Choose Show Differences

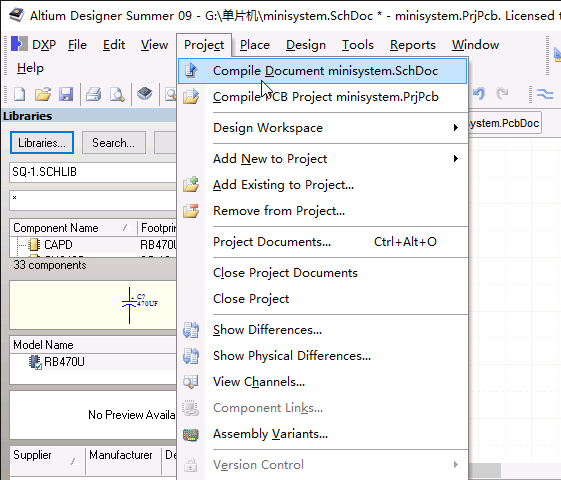click(x=322, y=330)
